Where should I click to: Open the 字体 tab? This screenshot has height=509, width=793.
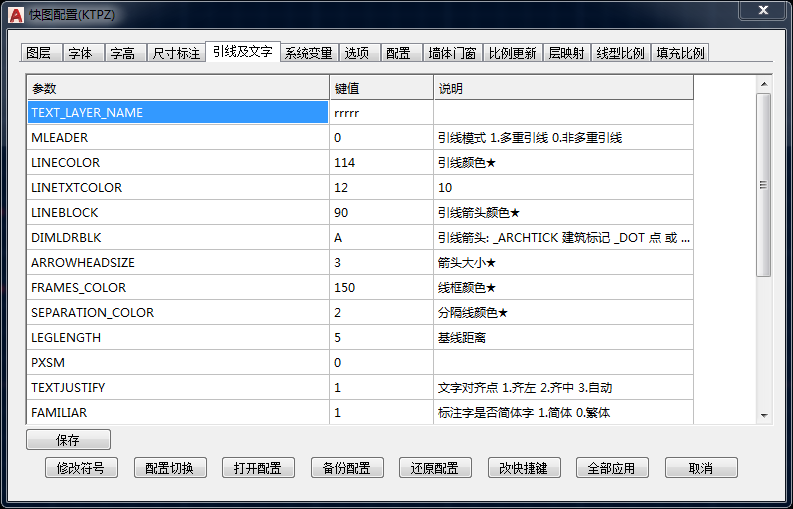[80, 53]
